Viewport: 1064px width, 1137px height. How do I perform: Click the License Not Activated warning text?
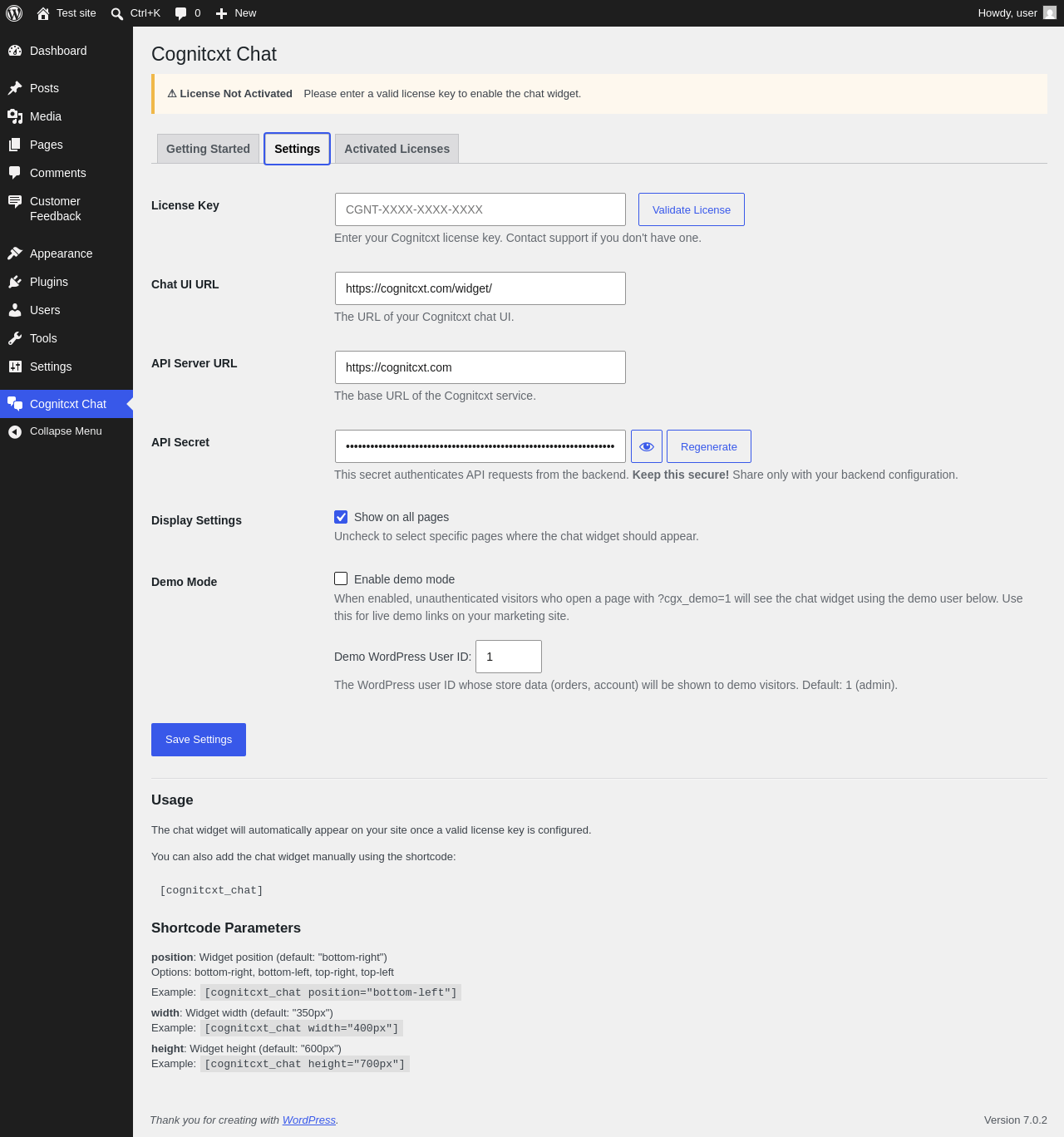pos(230,94)
